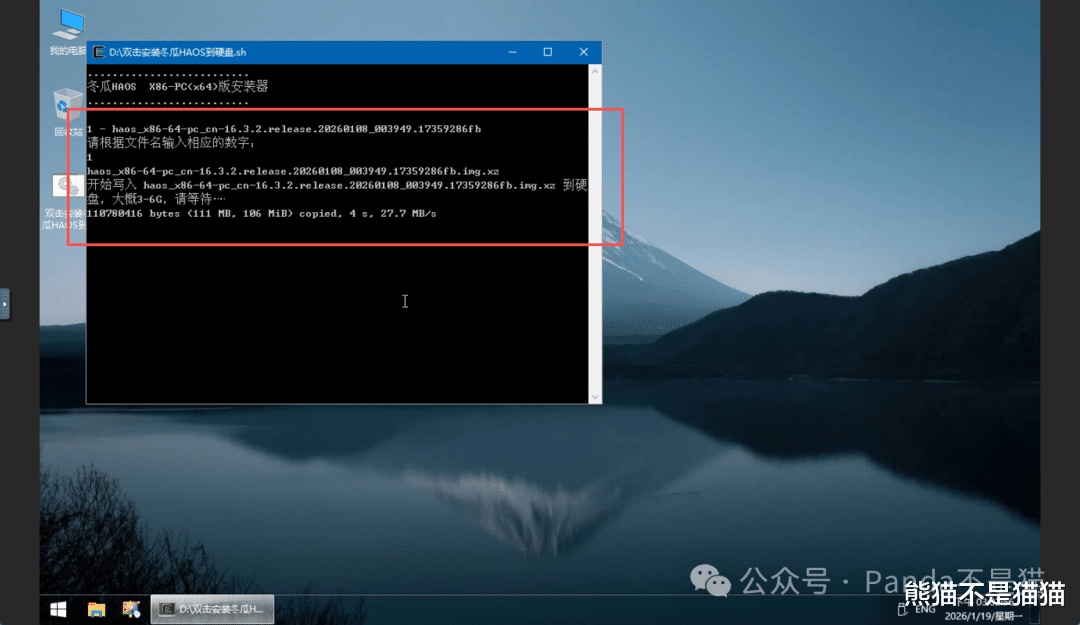This screenshot has height=625, width=1080.
Task: Open the Windows Start menu
Action: (x=59, y=609)
